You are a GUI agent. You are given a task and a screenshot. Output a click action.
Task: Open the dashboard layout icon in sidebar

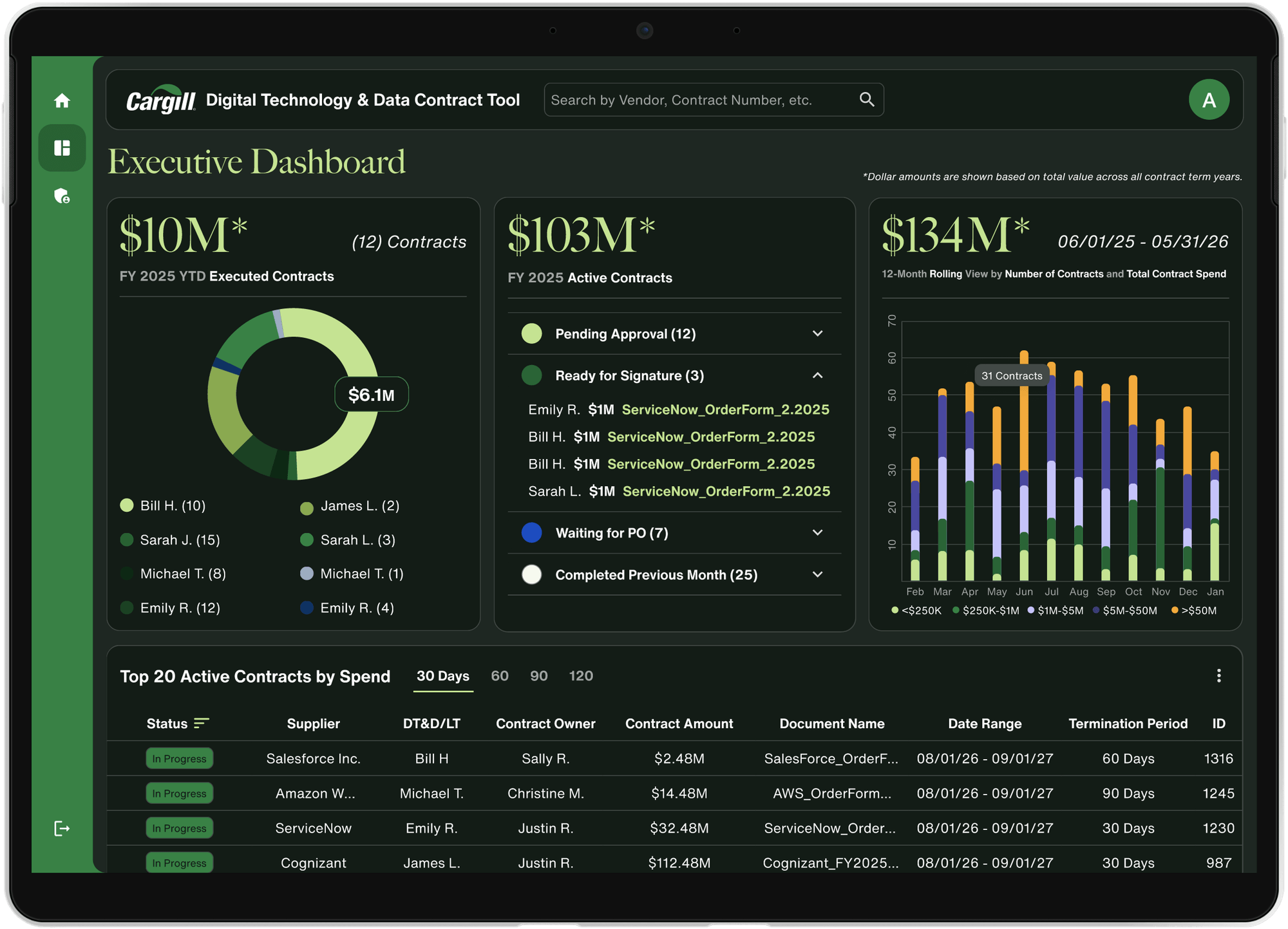click(x=62, y=148)
